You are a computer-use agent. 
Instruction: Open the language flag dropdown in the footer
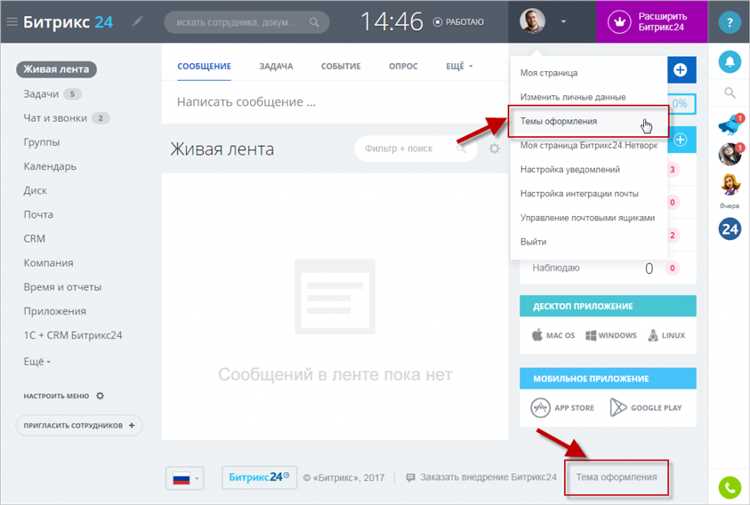click(185, 478)
